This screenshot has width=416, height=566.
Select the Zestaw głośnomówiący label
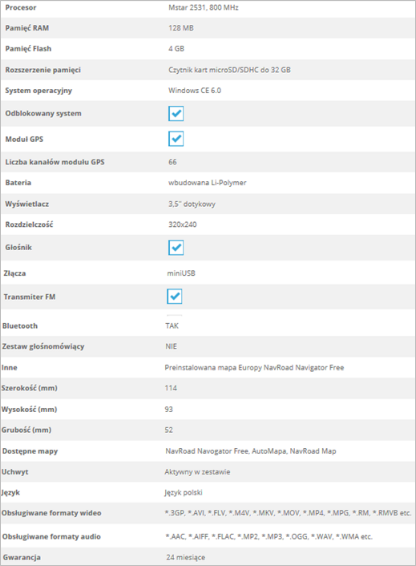pos(43,347)
